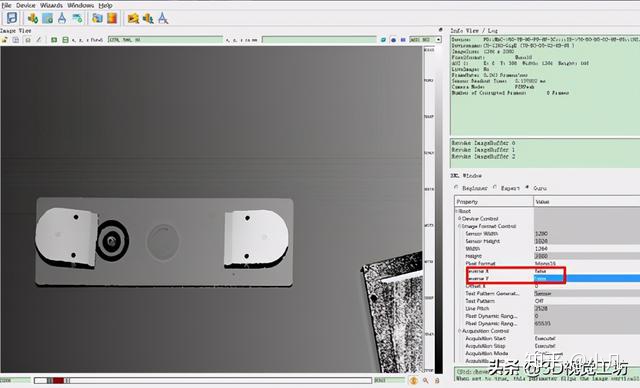Click Executel value for Acquisition Stop
This screenshot has height=388, width=640.
click(x=545, y=346)
